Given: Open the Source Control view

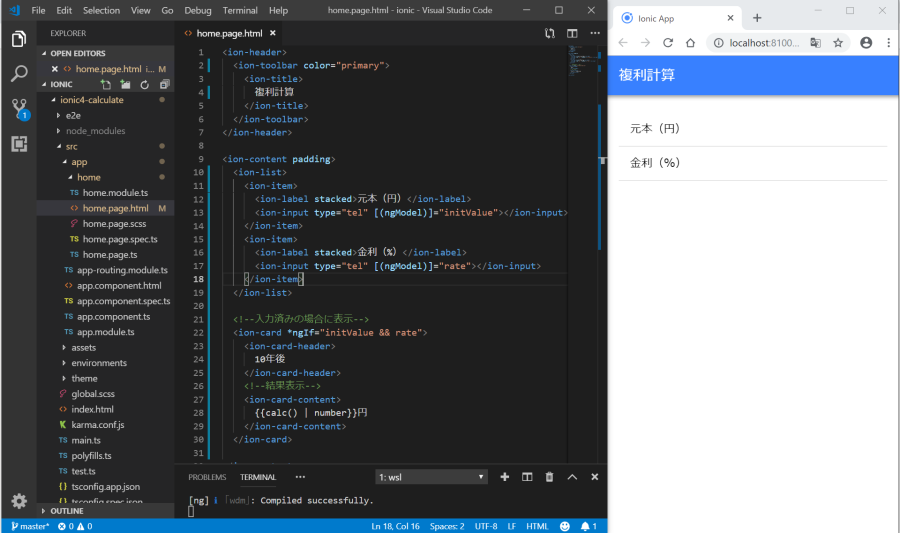Looking at the screenshot, I should (18, 107).
